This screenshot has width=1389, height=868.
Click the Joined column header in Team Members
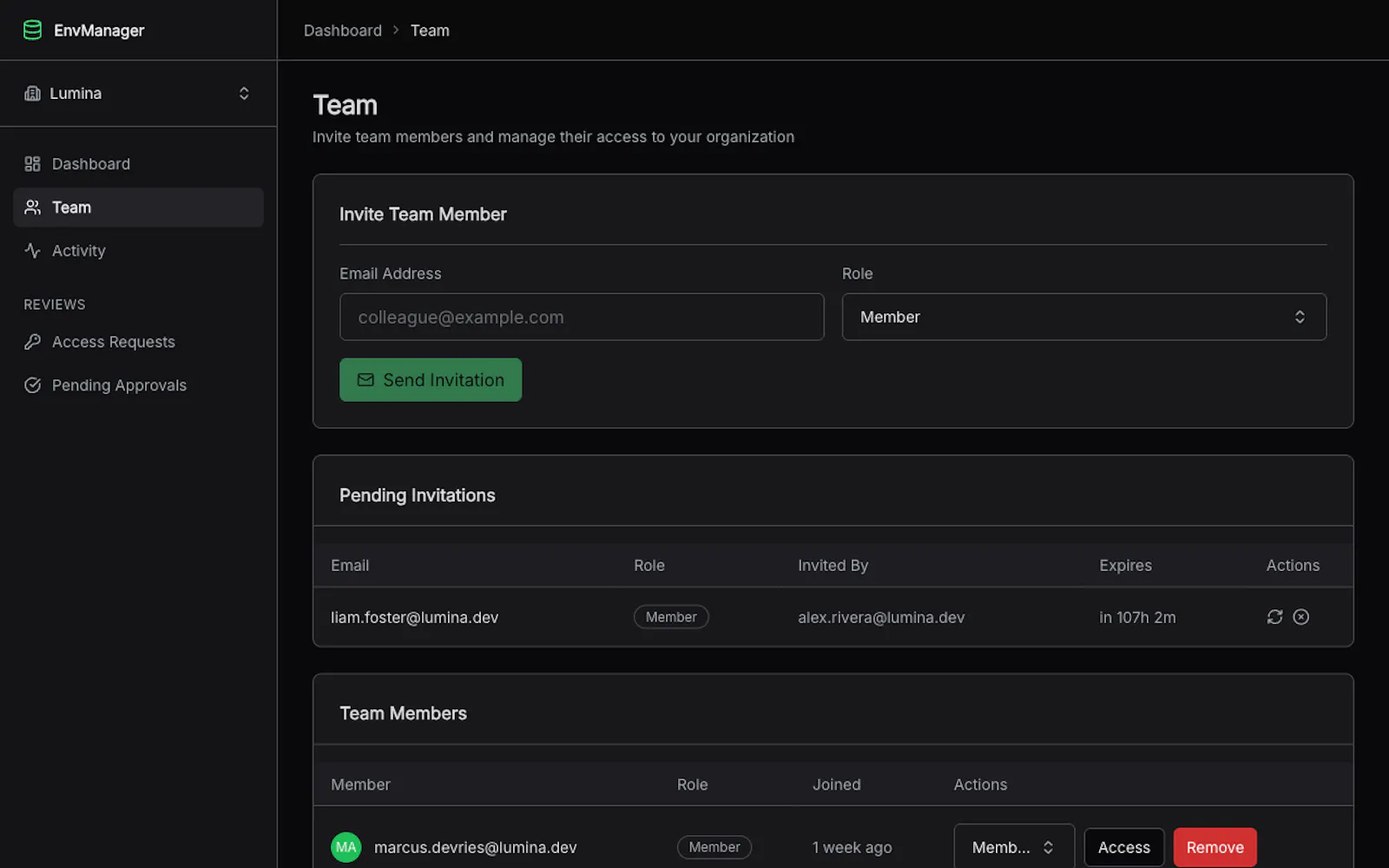pos(836,785)
